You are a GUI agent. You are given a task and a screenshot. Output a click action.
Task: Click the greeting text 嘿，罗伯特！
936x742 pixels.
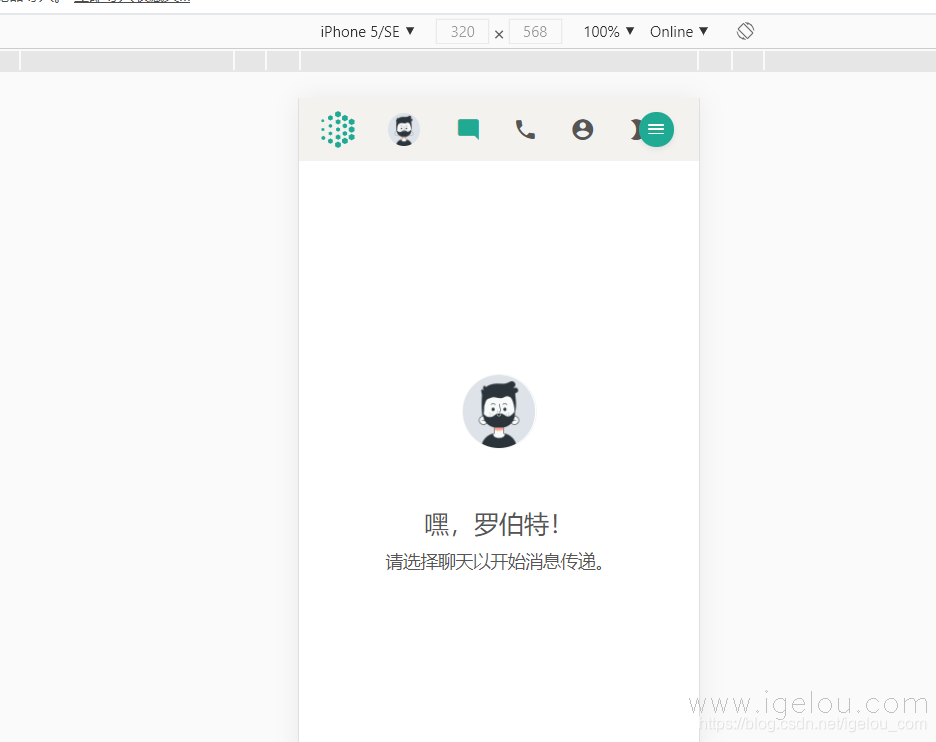pos(498,524)
